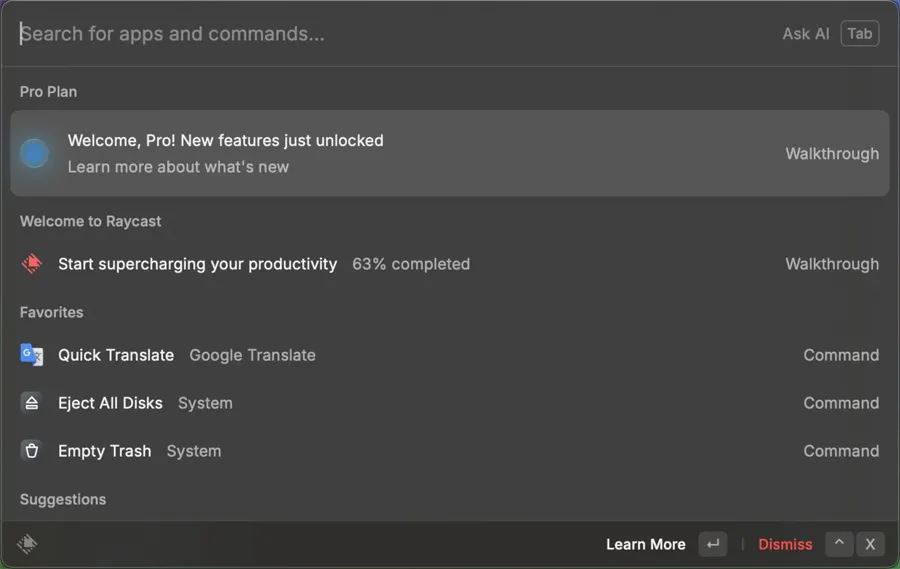Click the Google Translate icon
This screenshot has width=900, height=569.
[32, 355]
